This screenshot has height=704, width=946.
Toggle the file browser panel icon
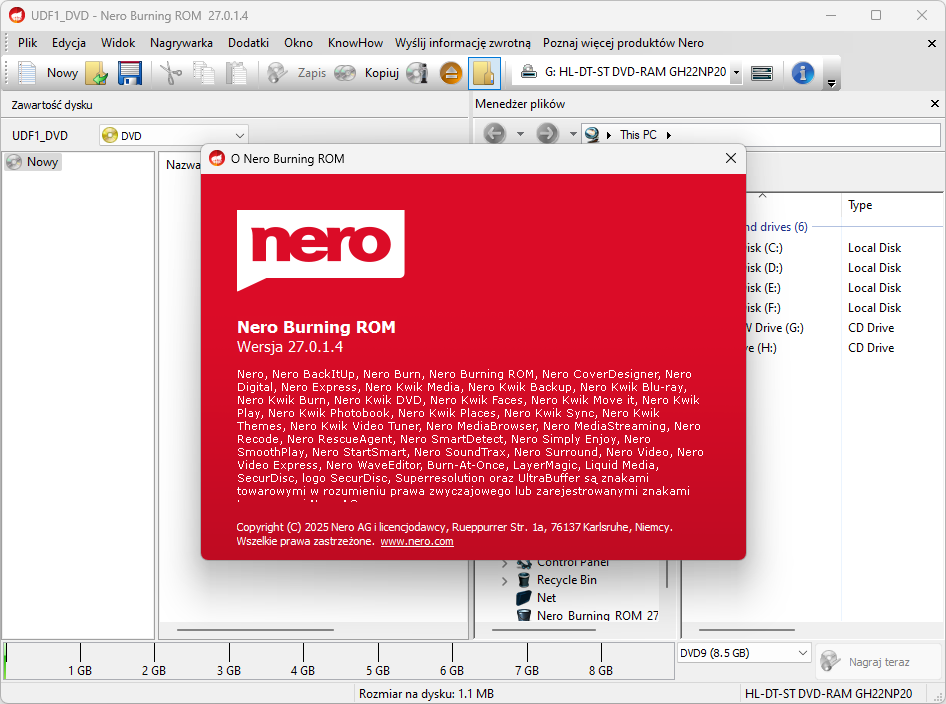pyautogui.click(x=484, y=73)
